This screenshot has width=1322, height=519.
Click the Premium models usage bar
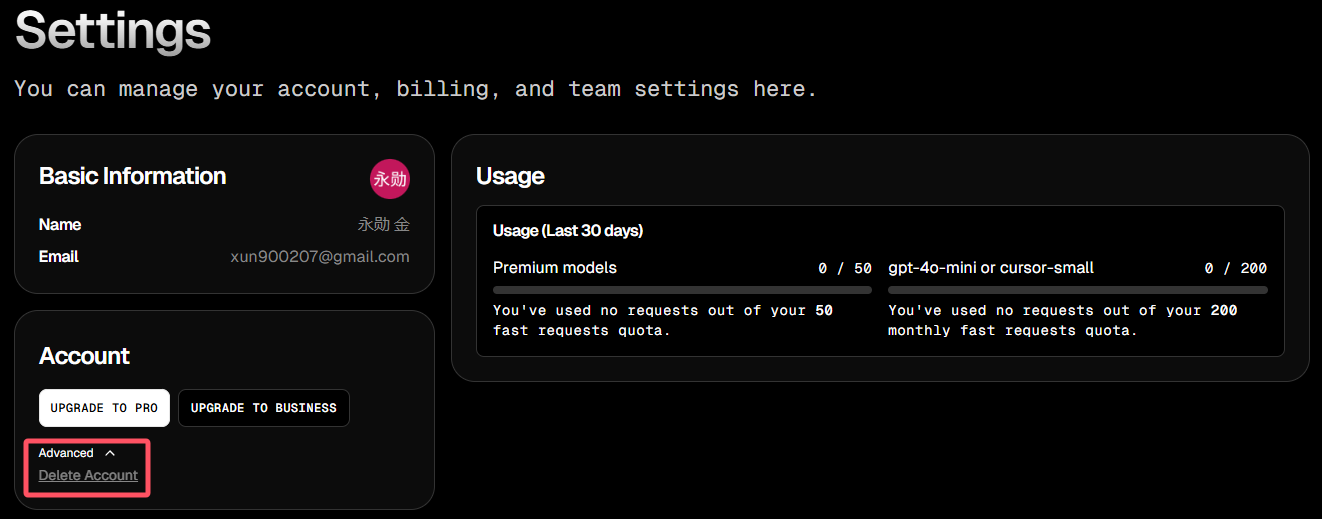click(682, 290)
